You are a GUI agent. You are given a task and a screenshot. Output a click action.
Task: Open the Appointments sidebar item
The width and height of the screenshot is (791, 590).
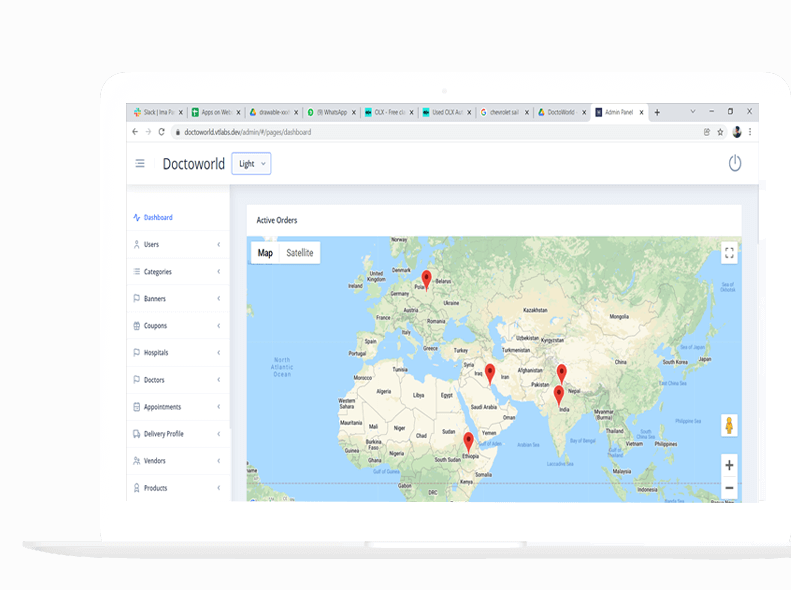(x=177, y=407)
